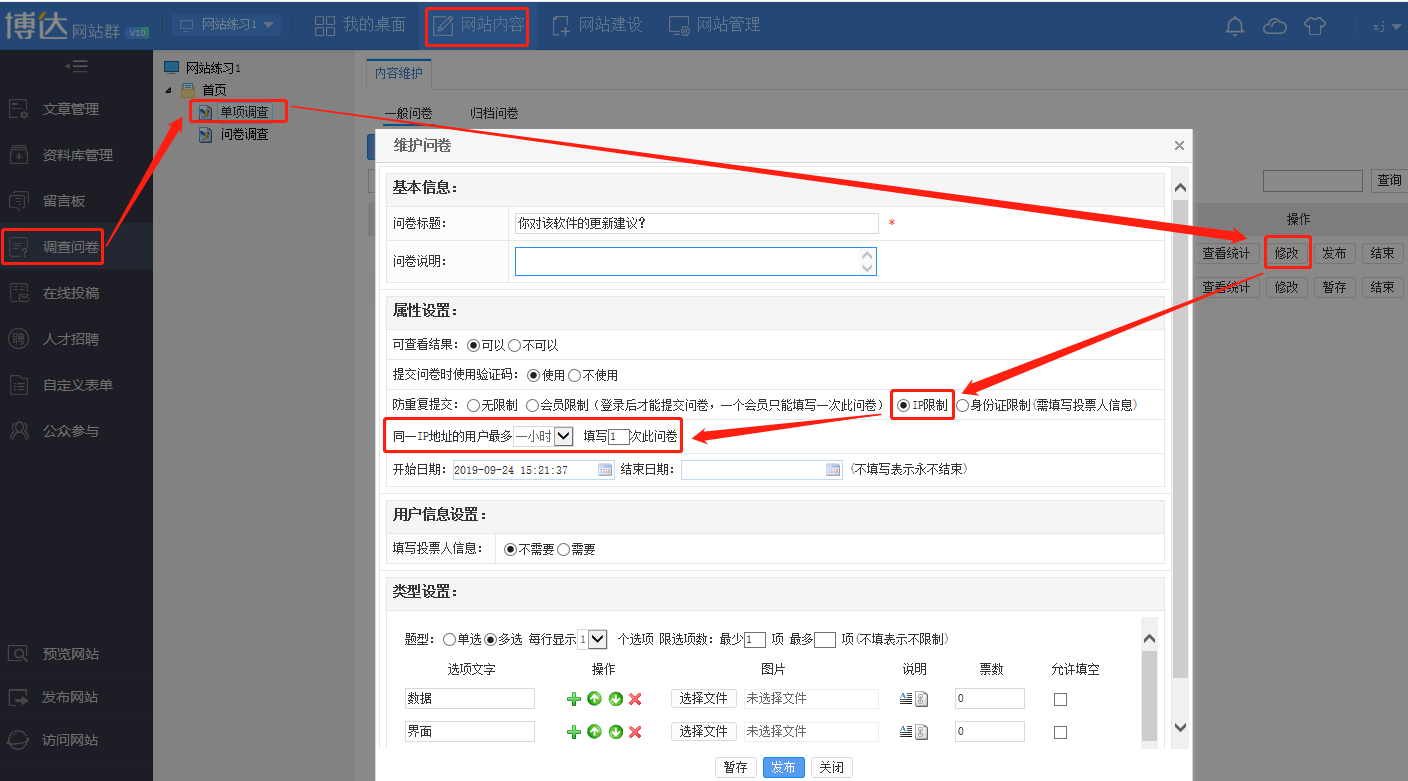Select 身份证限制 radio option

tap(963, 405)
